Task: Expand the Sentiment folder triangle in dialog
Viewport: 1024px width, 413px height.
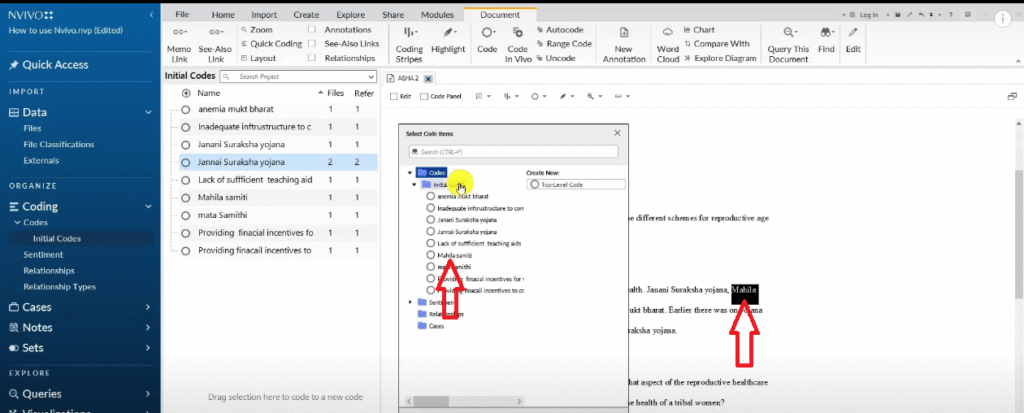Action: (410, 302)
